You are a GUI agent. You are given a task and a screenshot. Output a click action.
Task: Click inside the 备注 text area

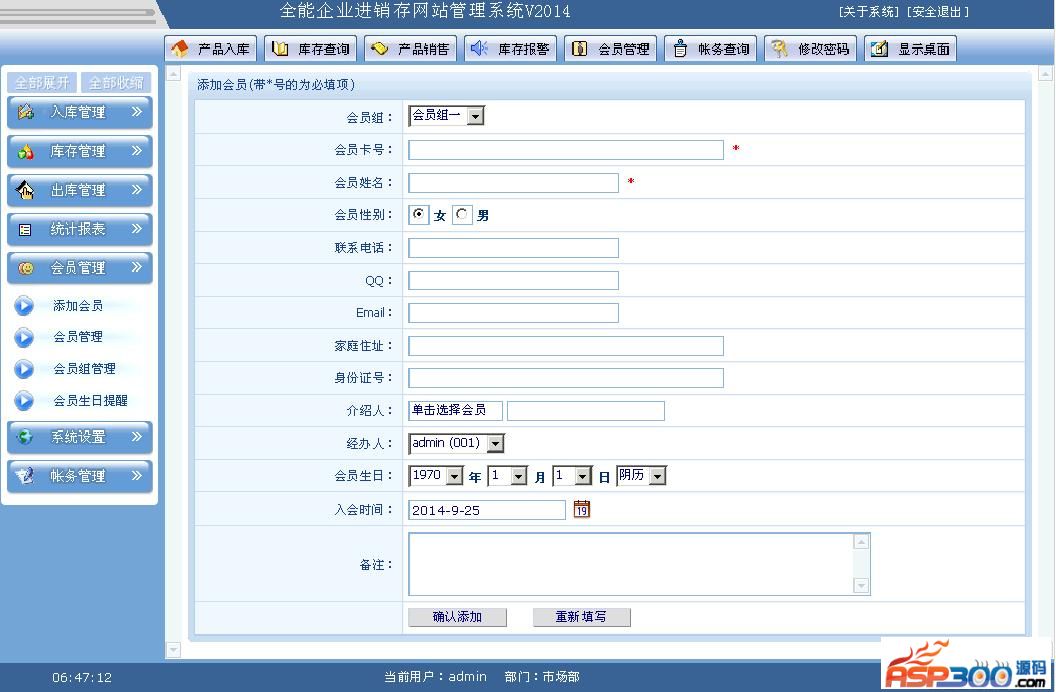(x=639, y=564)
